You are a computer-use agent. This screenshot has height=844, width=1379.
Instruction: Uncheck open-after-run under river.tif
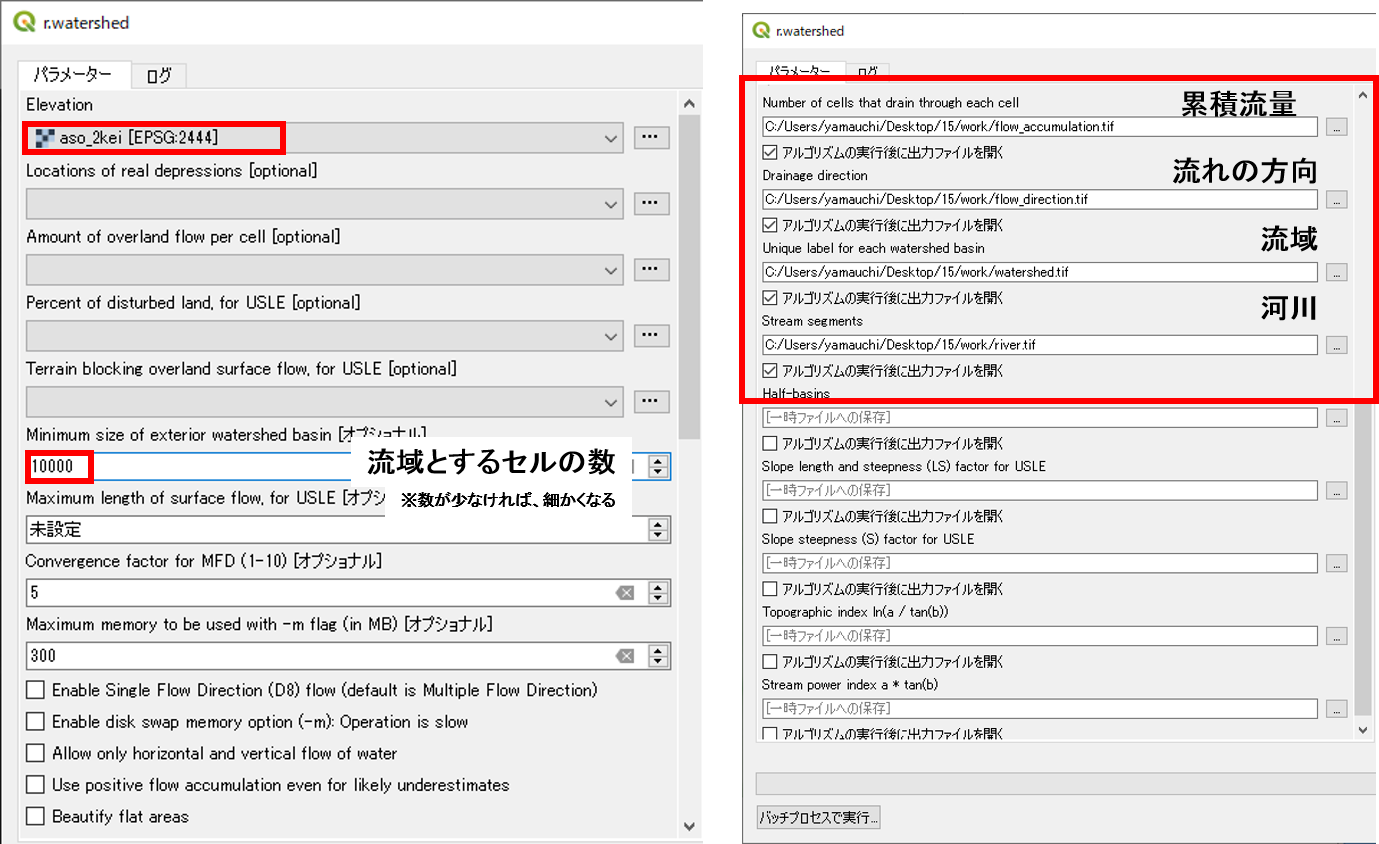point(769,370)
